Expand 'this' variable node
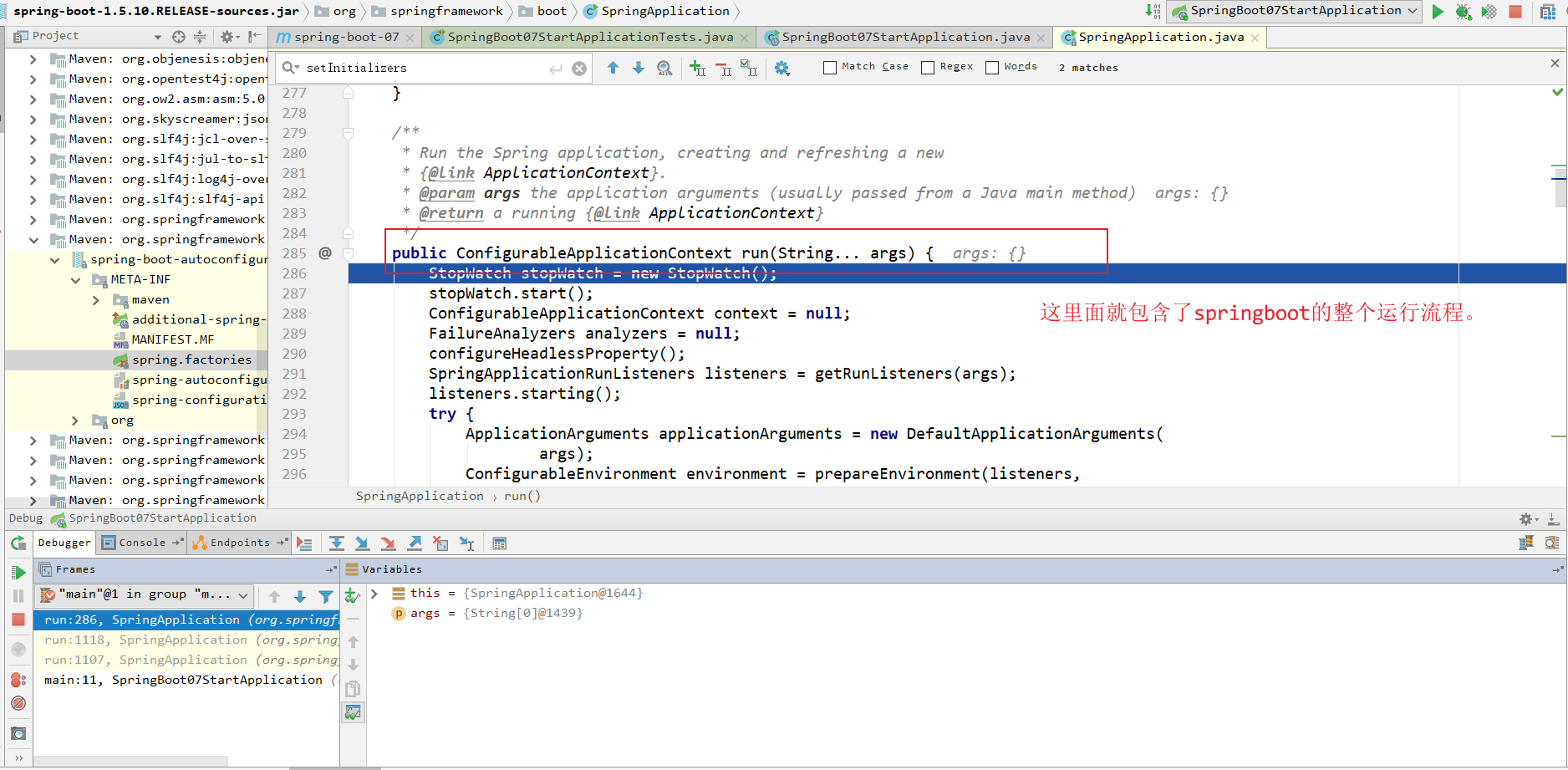 point(374,594)
